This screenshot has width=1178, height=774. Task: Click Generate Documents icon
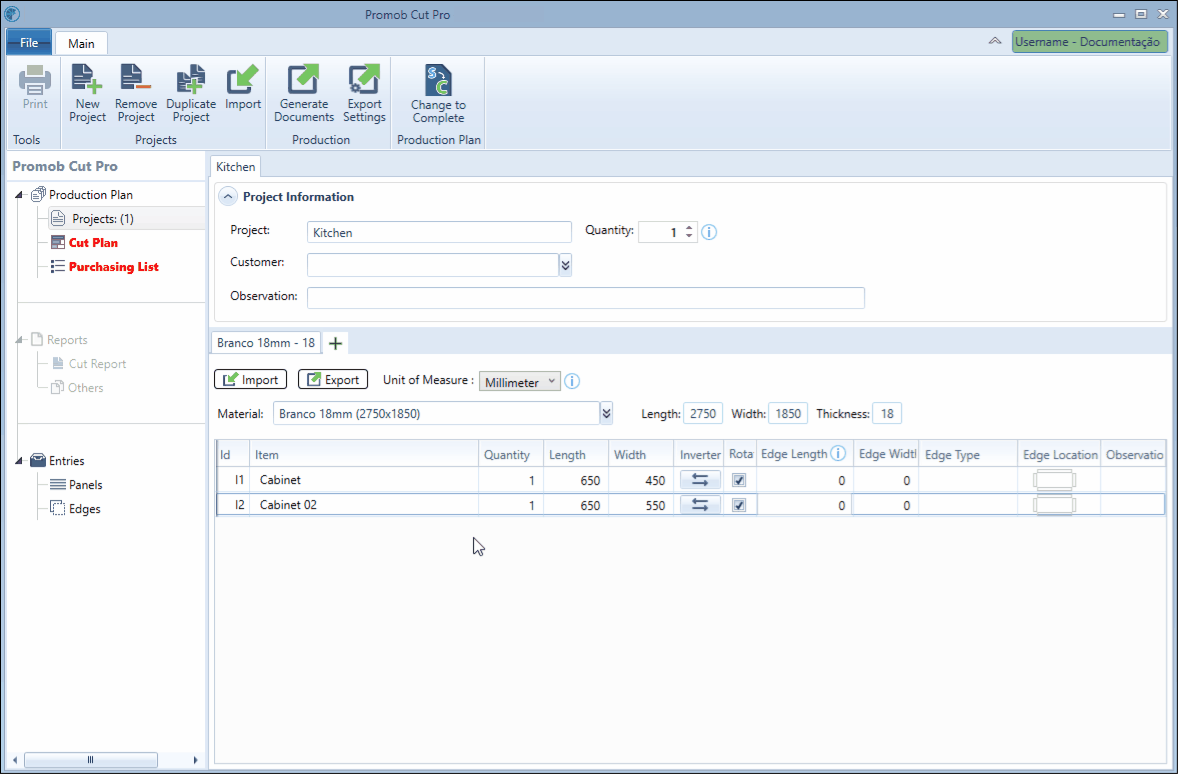304,80
